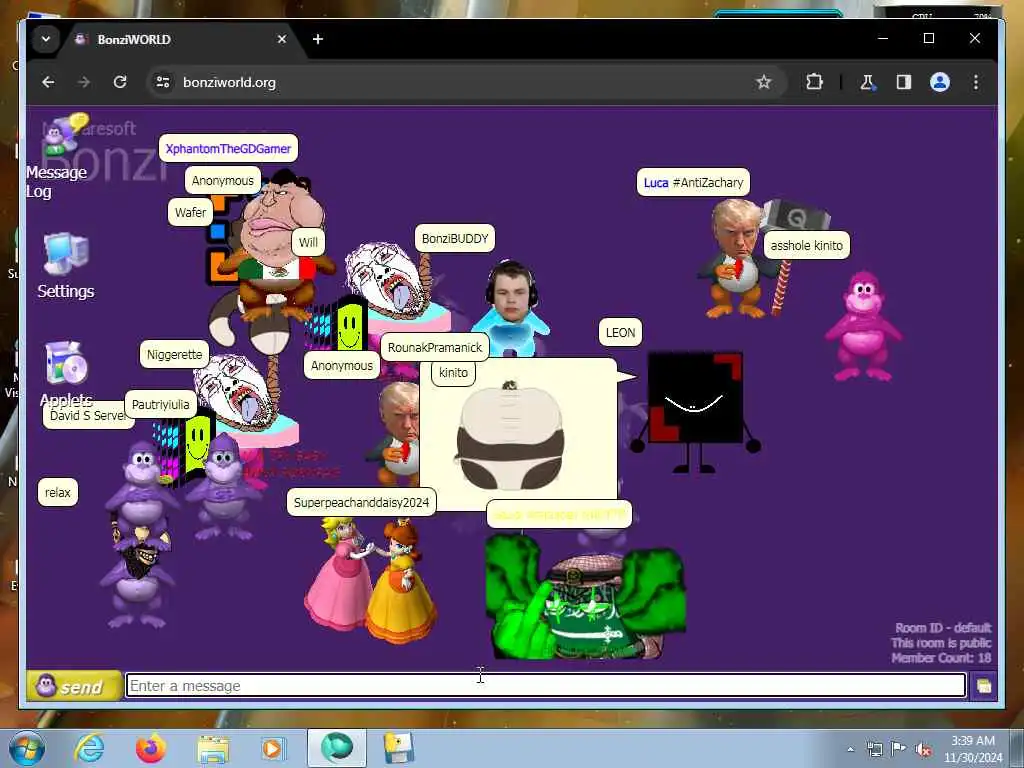Launch Firefox from taskbar

click(x=151, y=748)
